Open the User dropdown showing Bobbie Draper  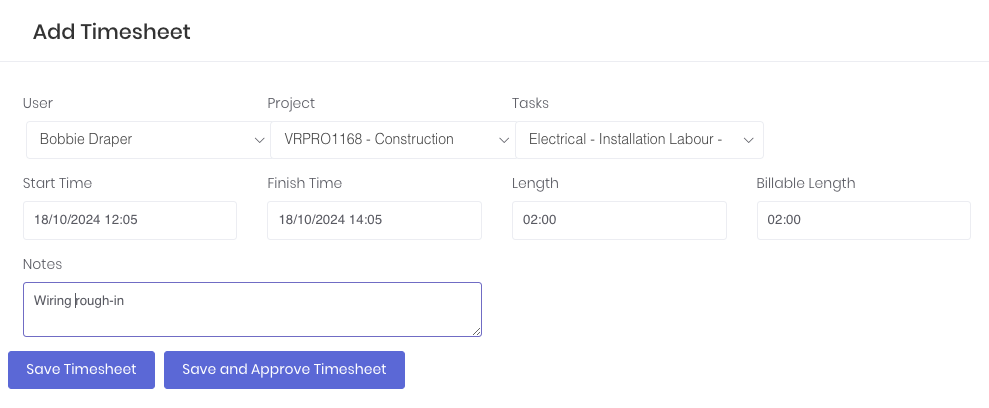click(146, 140)
